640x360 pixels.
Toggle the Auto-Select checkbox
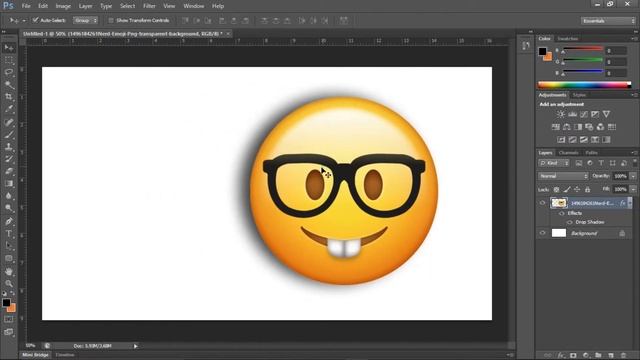(36, 20)
